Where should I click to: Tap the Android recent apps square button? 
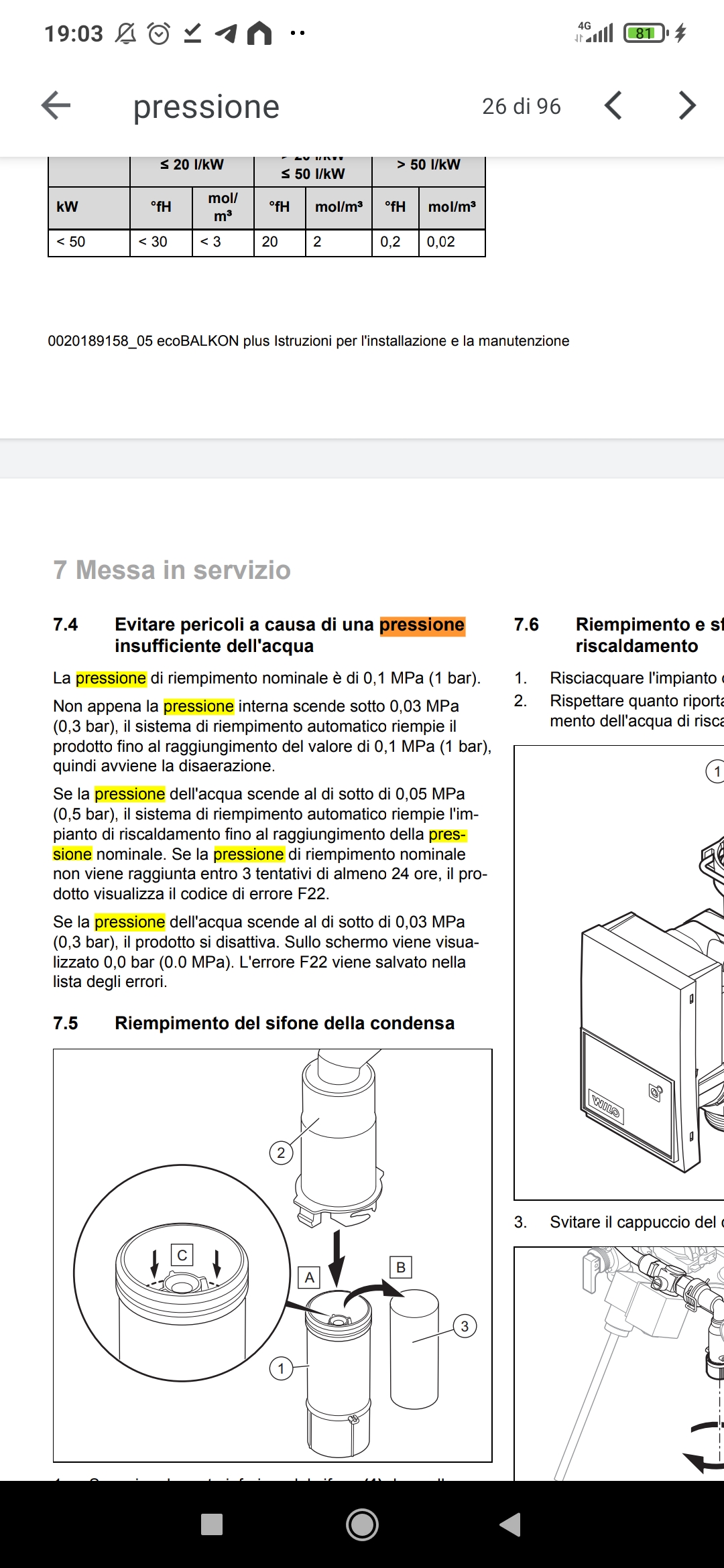[212, 1524]
